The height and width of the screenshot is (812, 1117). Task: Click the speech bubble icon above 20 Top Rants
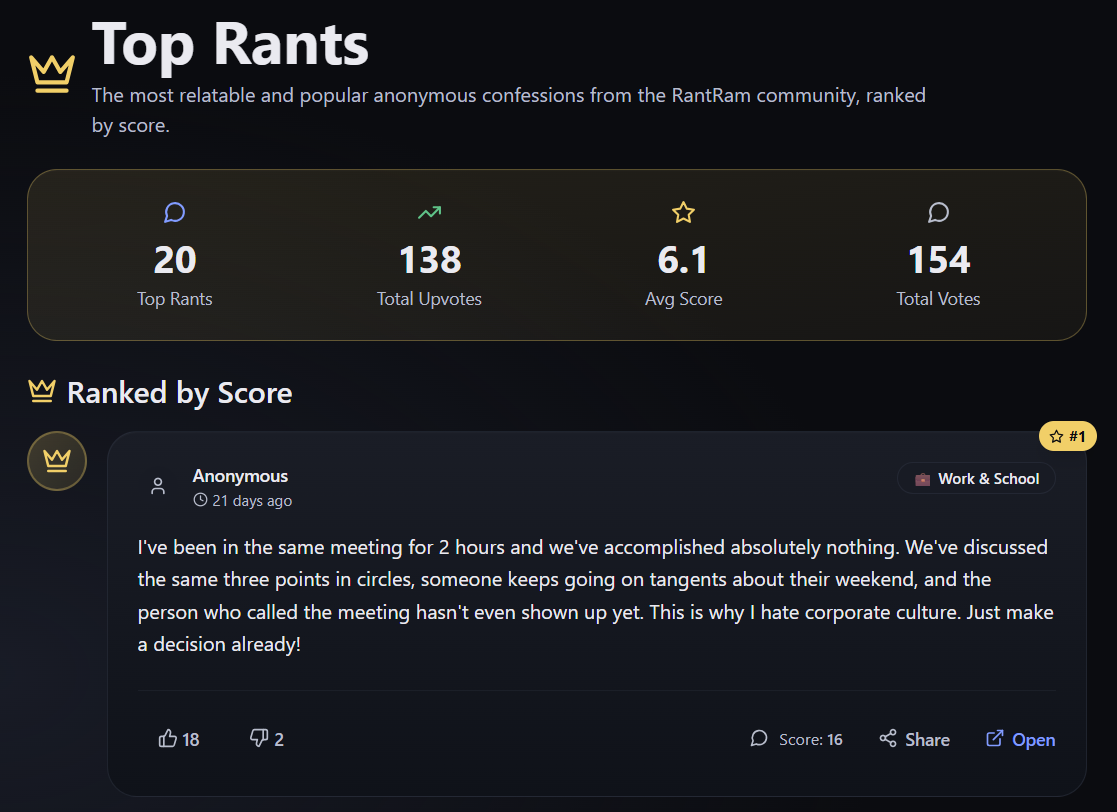(x=175, y=212)
